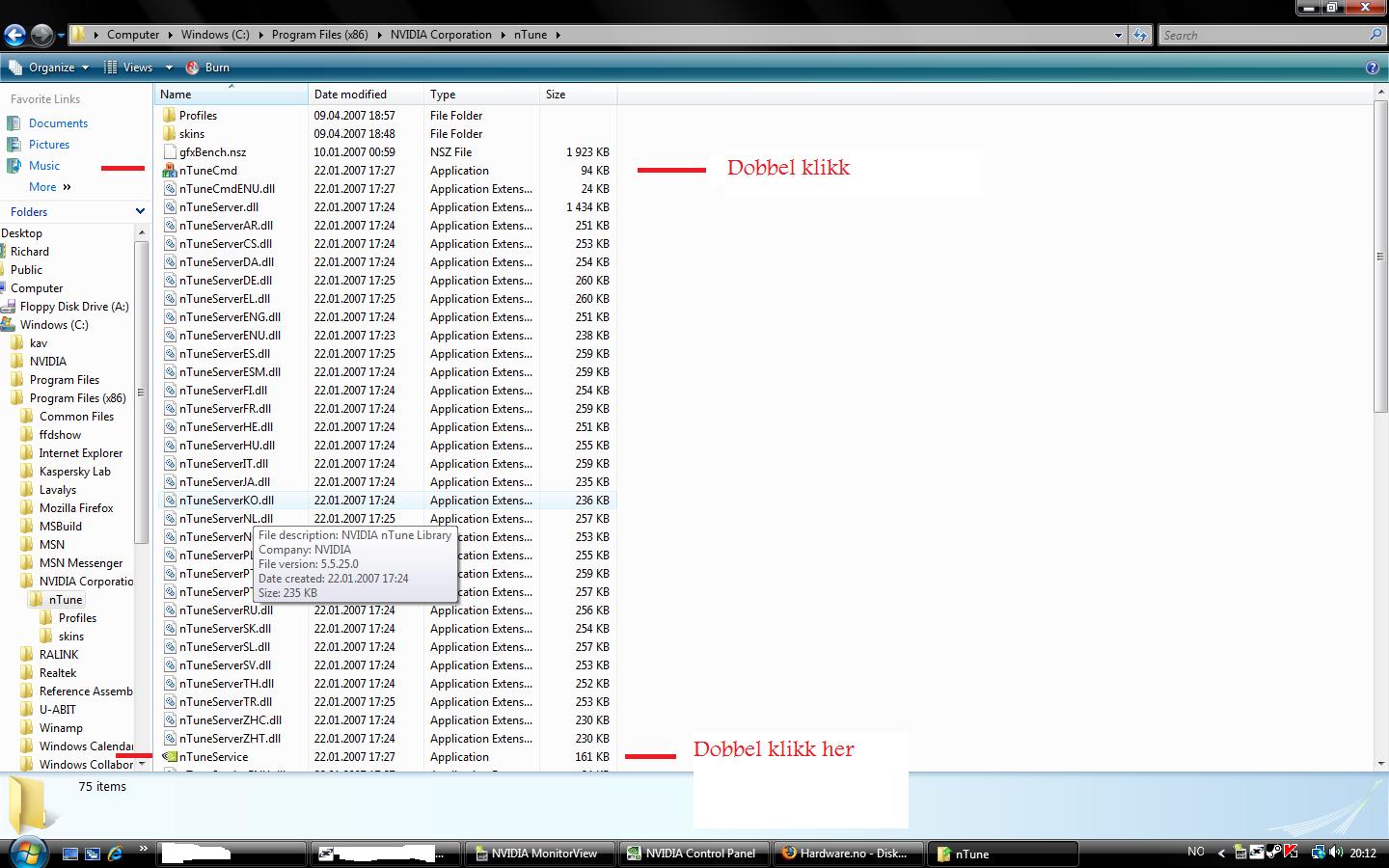This screenshot has height=868, width=1389.
Task: Sort by Date modified column header
Action: (367, 95)
